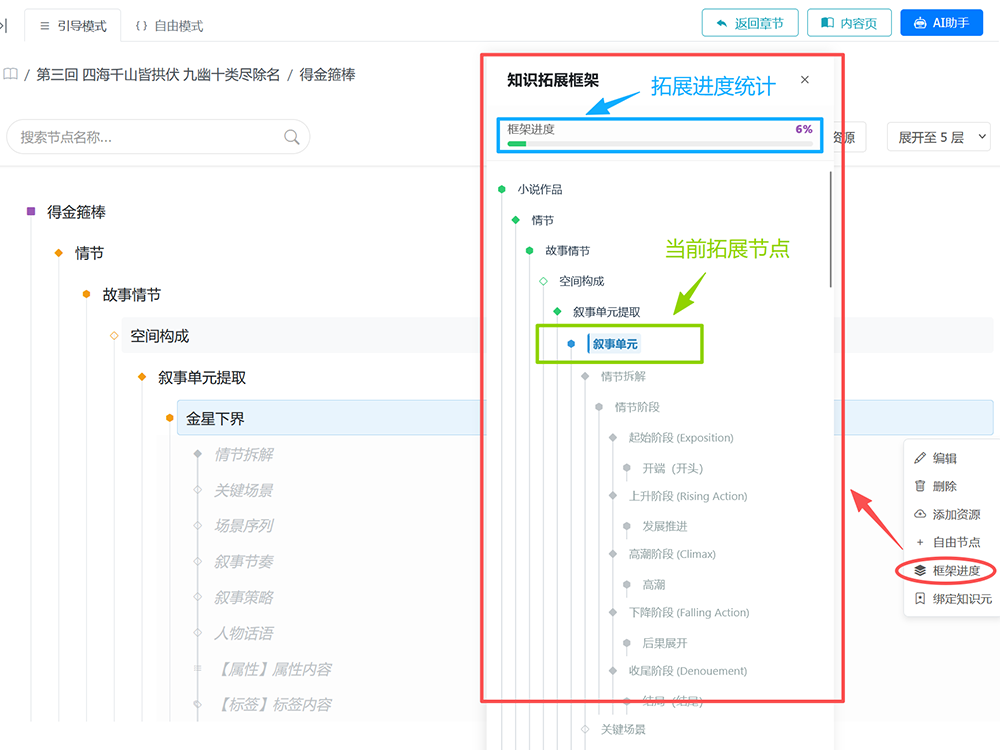The width and height of the screenshot is (1000, 750).
Task: Click the trash icon beside 删除
Action: pyautogui.click(x=920, y=486)
